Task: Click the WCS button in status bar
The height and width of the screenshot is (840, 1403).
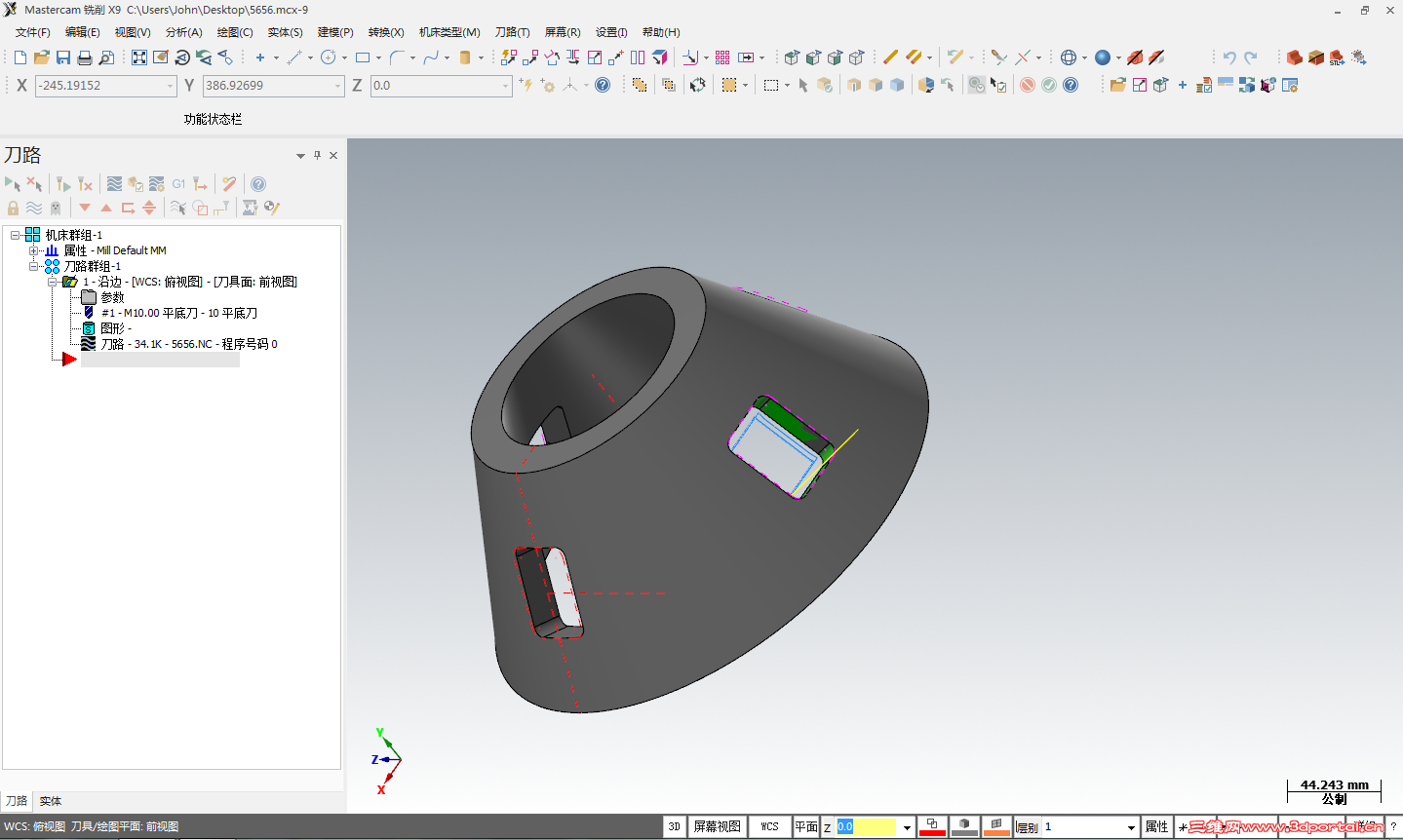Action: [769, 826]
